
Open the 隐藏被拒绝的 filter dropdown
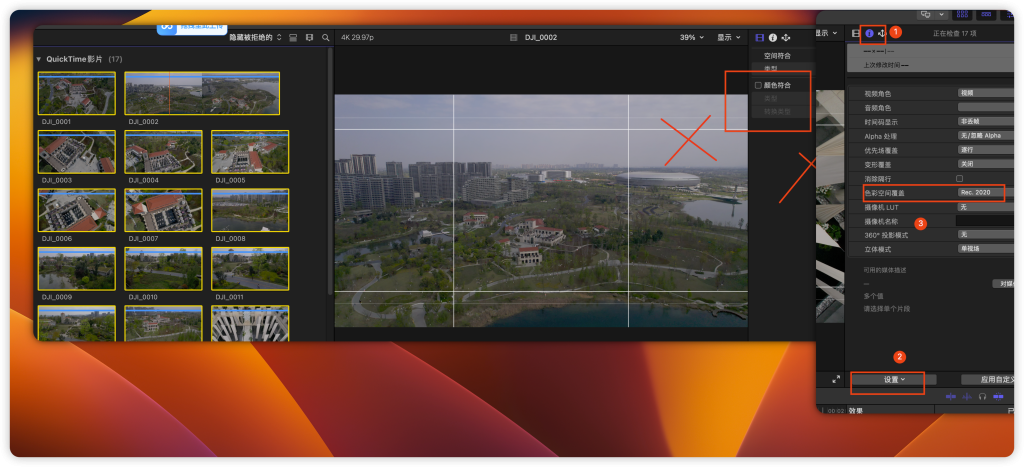(255, 38)
